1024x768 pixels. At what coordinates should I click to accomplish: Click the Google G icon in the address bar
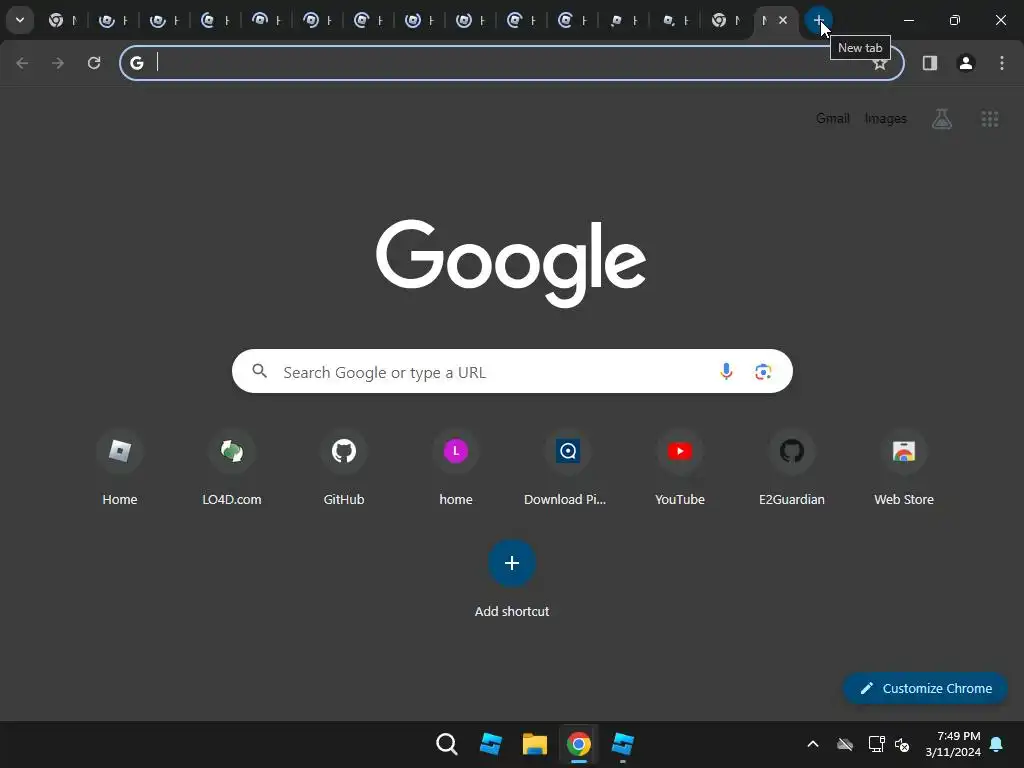136,63
